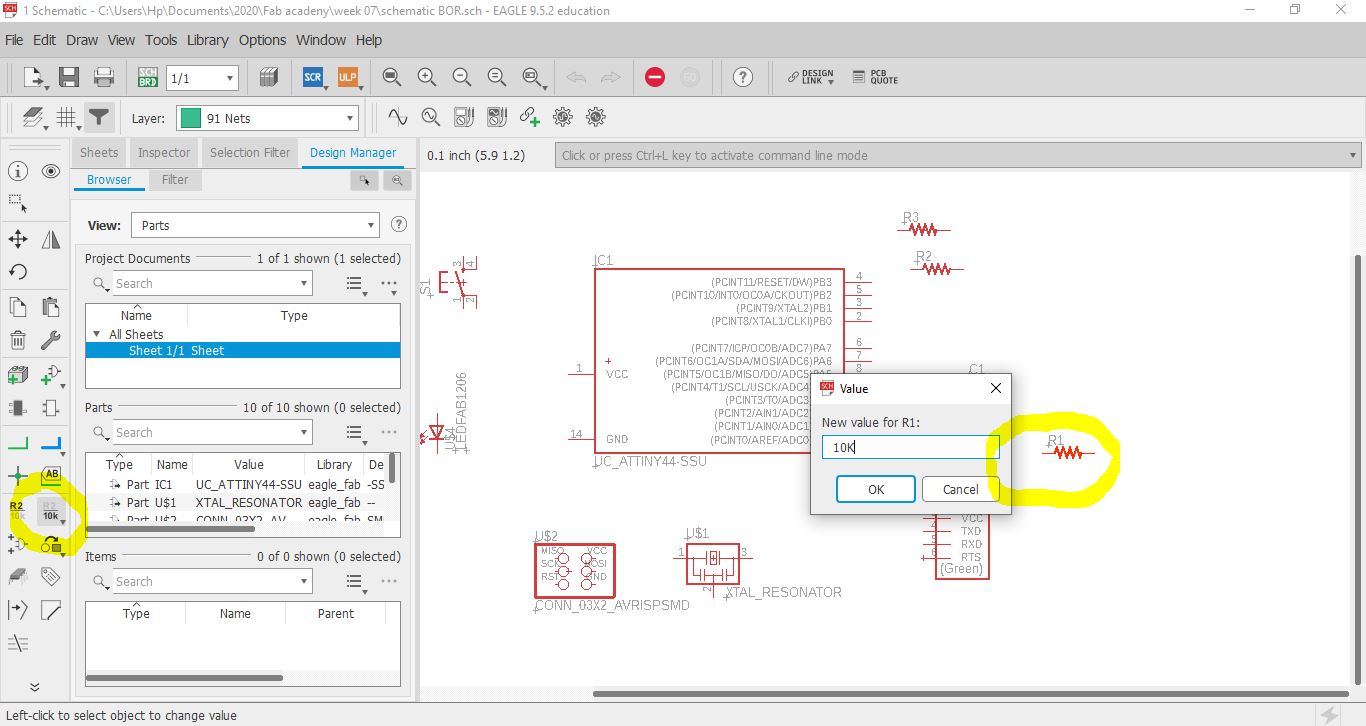The height and width of the screenshot is (726, 1366).
Task: Switch to board with the SCH/BRD icon
Action: [147, 77]
